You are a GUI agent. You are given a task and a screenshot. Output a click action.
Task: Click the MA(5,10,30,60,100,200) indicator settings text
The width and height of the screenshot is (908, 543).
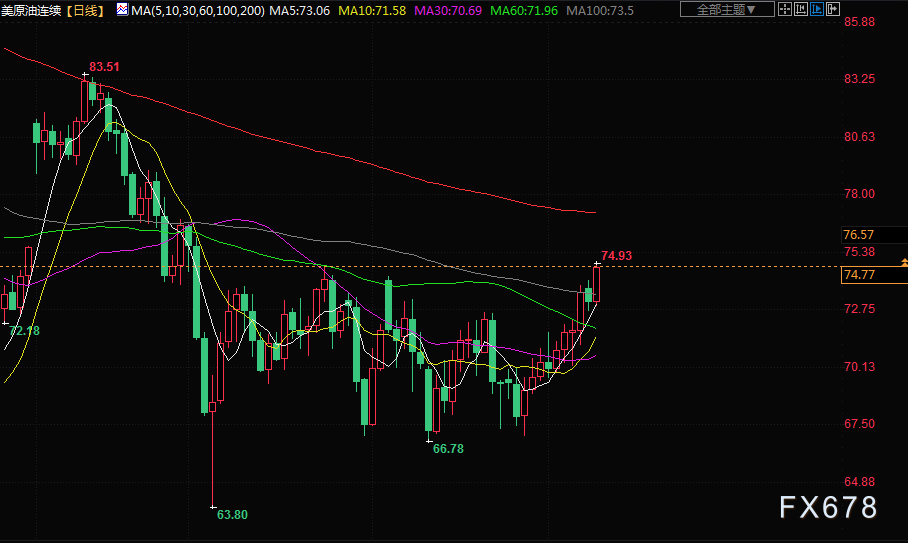(198, 10)
